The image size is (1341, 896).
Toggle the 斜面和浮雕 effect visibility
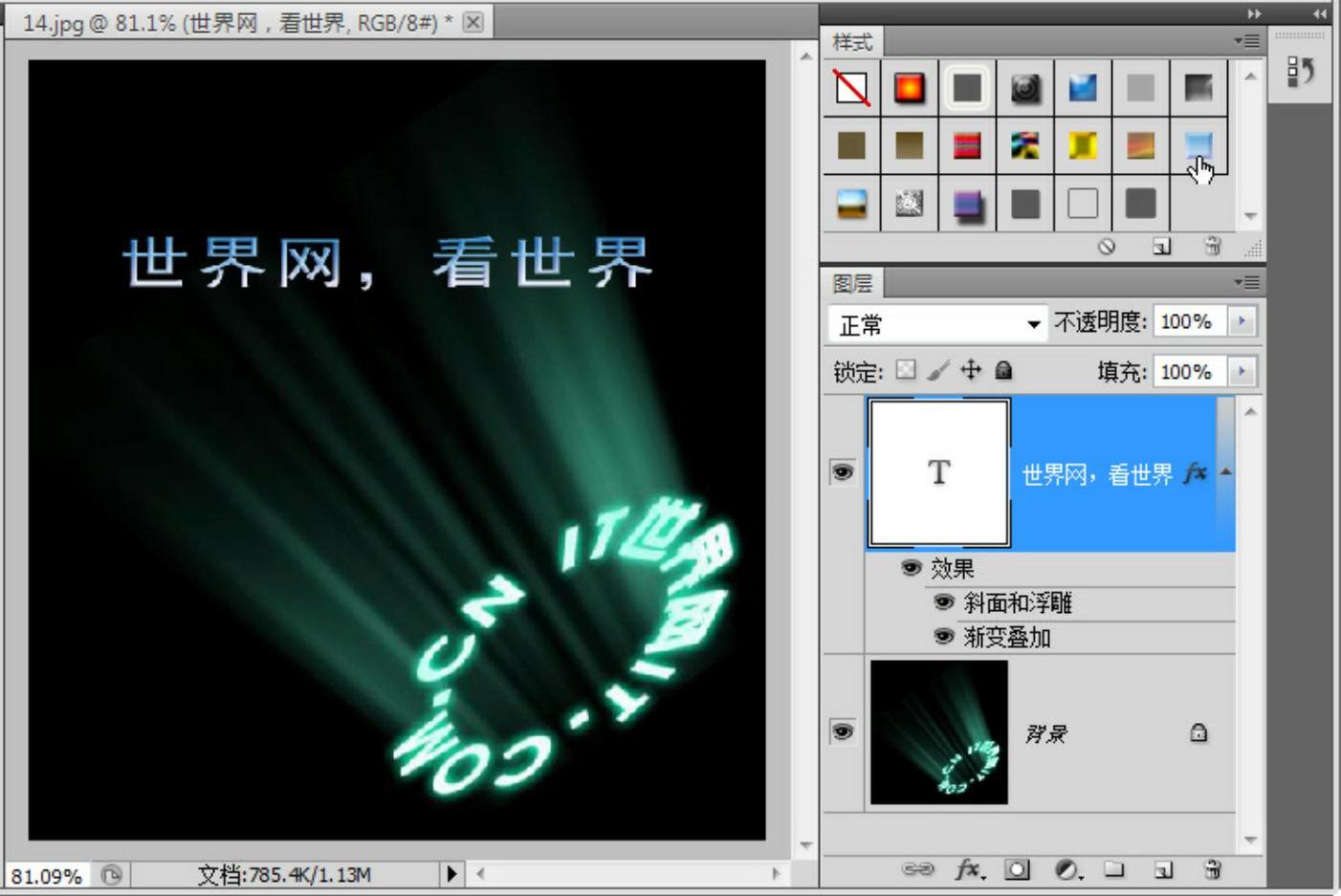(x=944, y=602)
